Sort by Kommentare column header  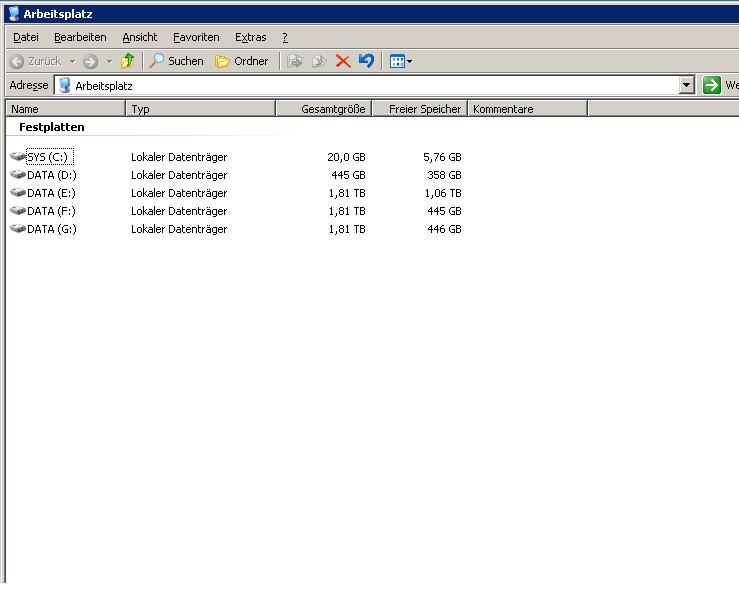[x=528, y=109]
